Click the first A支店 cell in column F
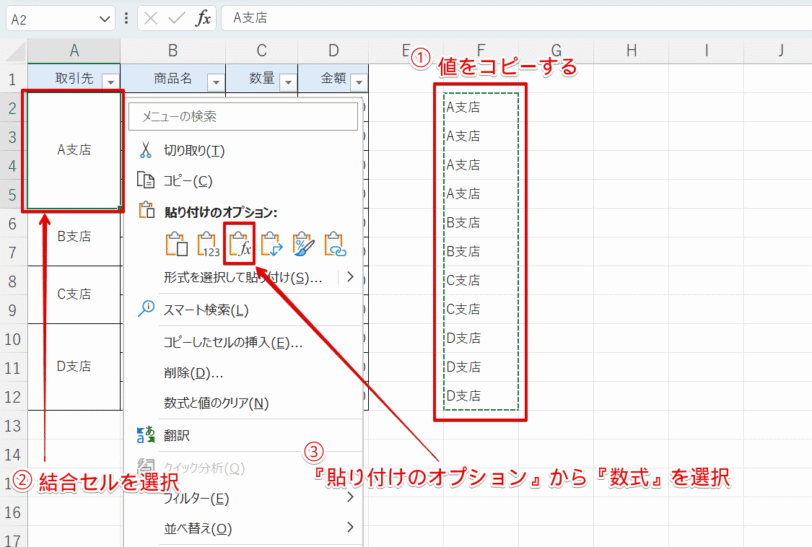This screenshot has height=547, width=812. [x=481, y=107]
